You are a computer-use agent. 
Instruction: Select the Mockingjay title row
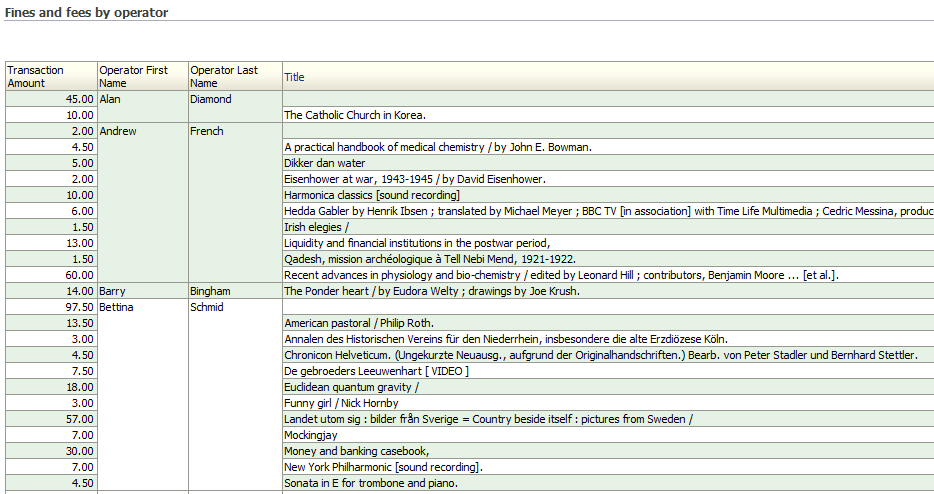tap(313, 435)
